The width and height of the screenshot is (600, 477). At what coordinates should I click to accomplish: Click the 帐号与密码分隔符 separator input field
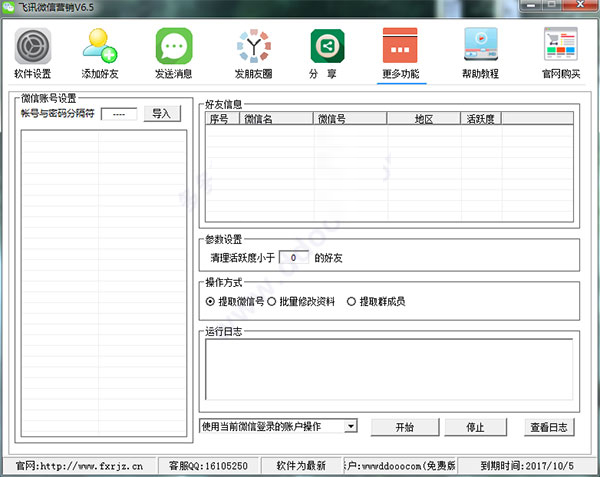[119, 114]
